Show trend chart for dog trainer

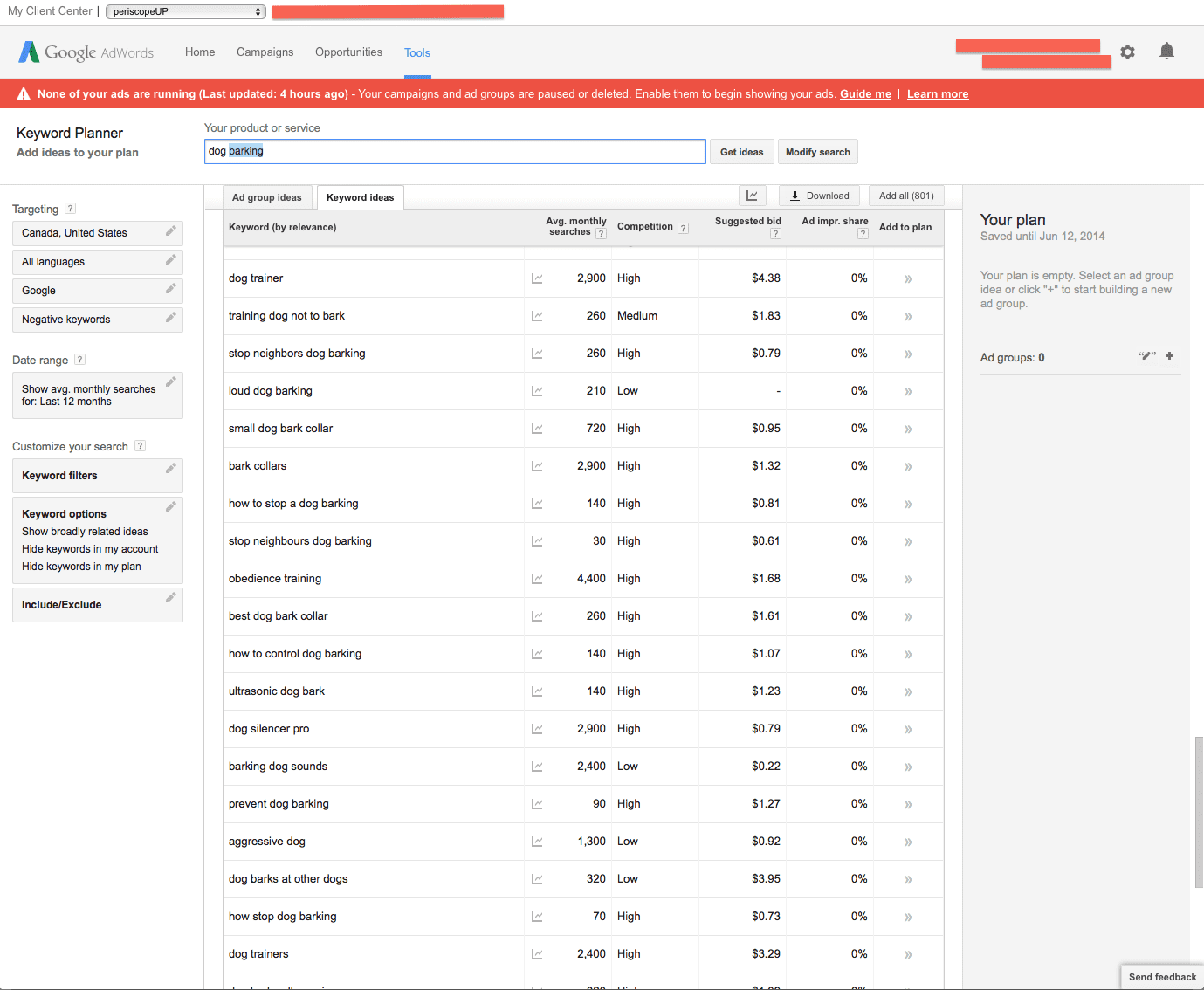537,278
